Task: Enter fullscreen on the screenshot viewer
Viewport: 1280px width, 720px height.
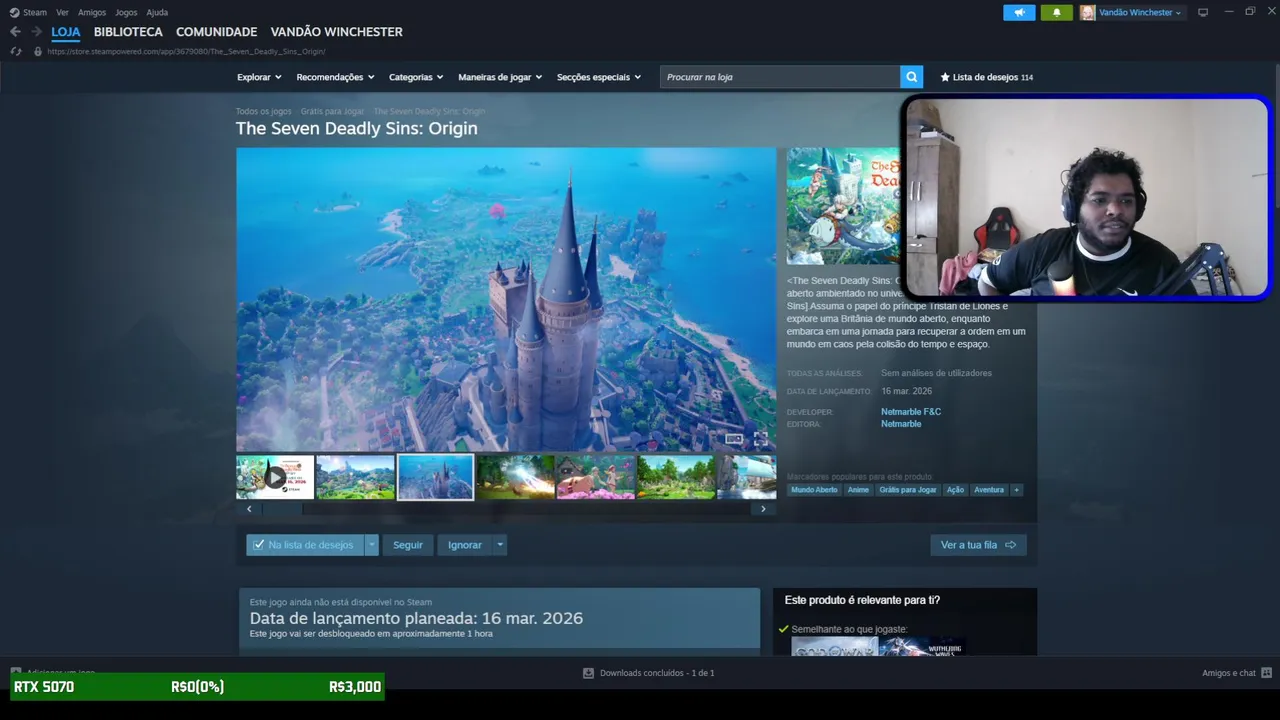Action: [761, 439]
